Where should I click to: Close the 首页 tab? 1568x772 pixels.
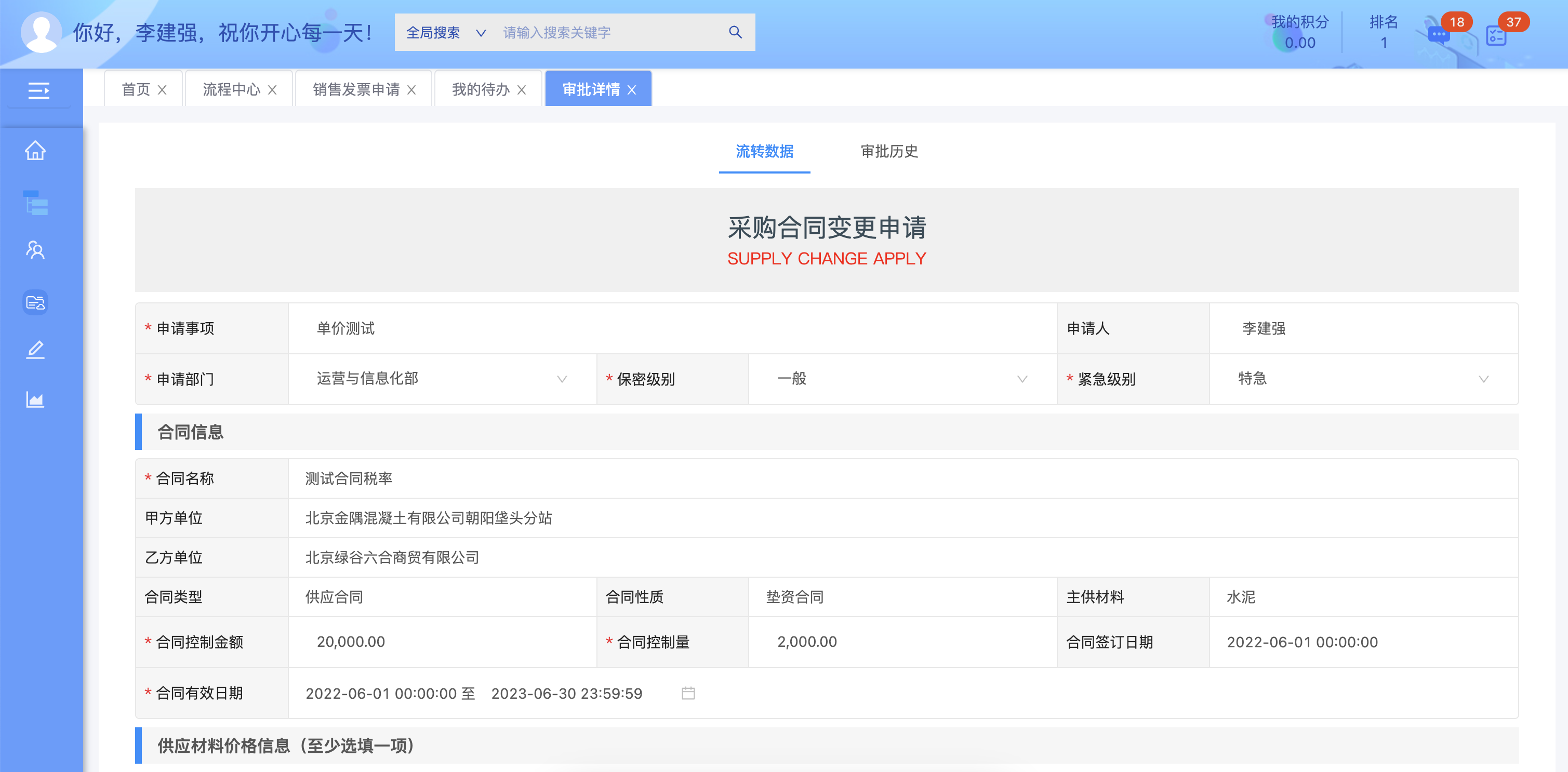pos(162,89)
